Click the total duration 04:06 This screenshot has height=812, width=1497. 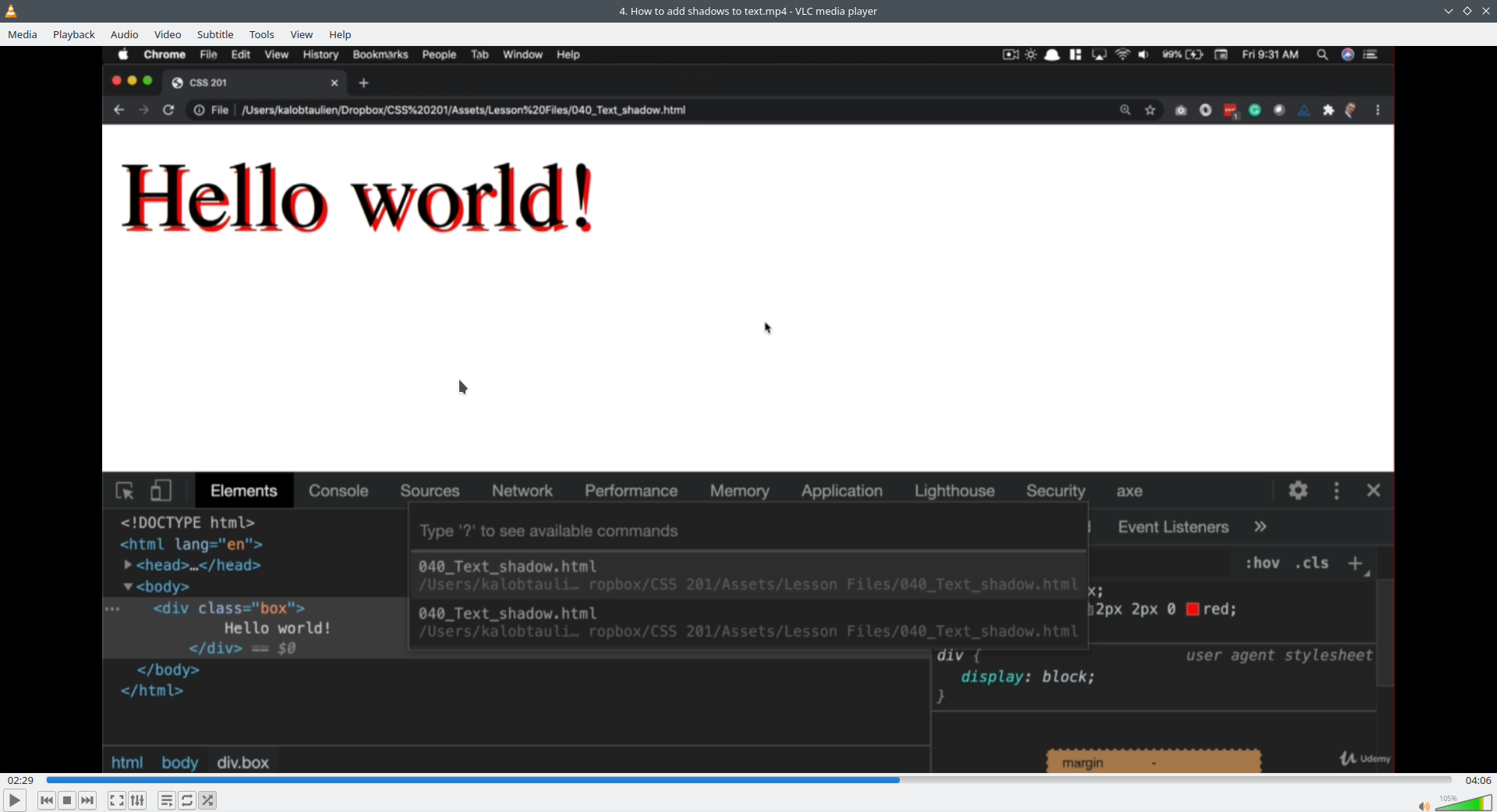pos(1478,780)
